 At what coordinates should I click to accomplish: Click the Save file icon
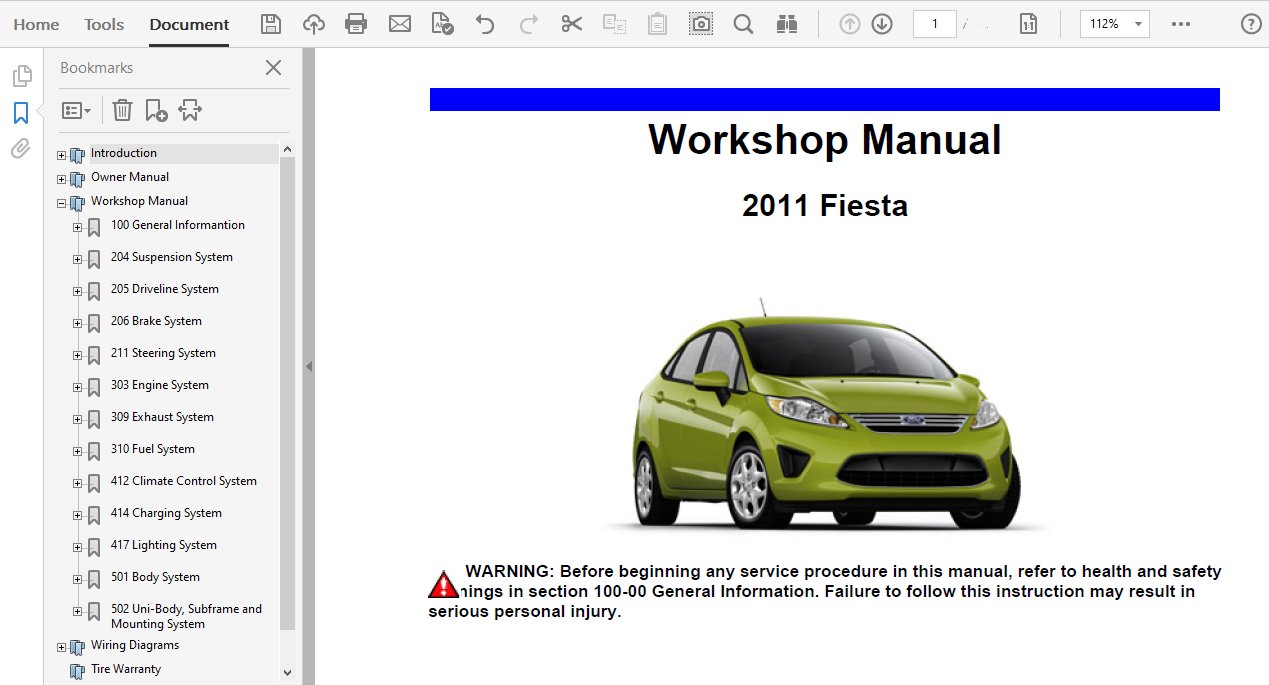[270, 24]
